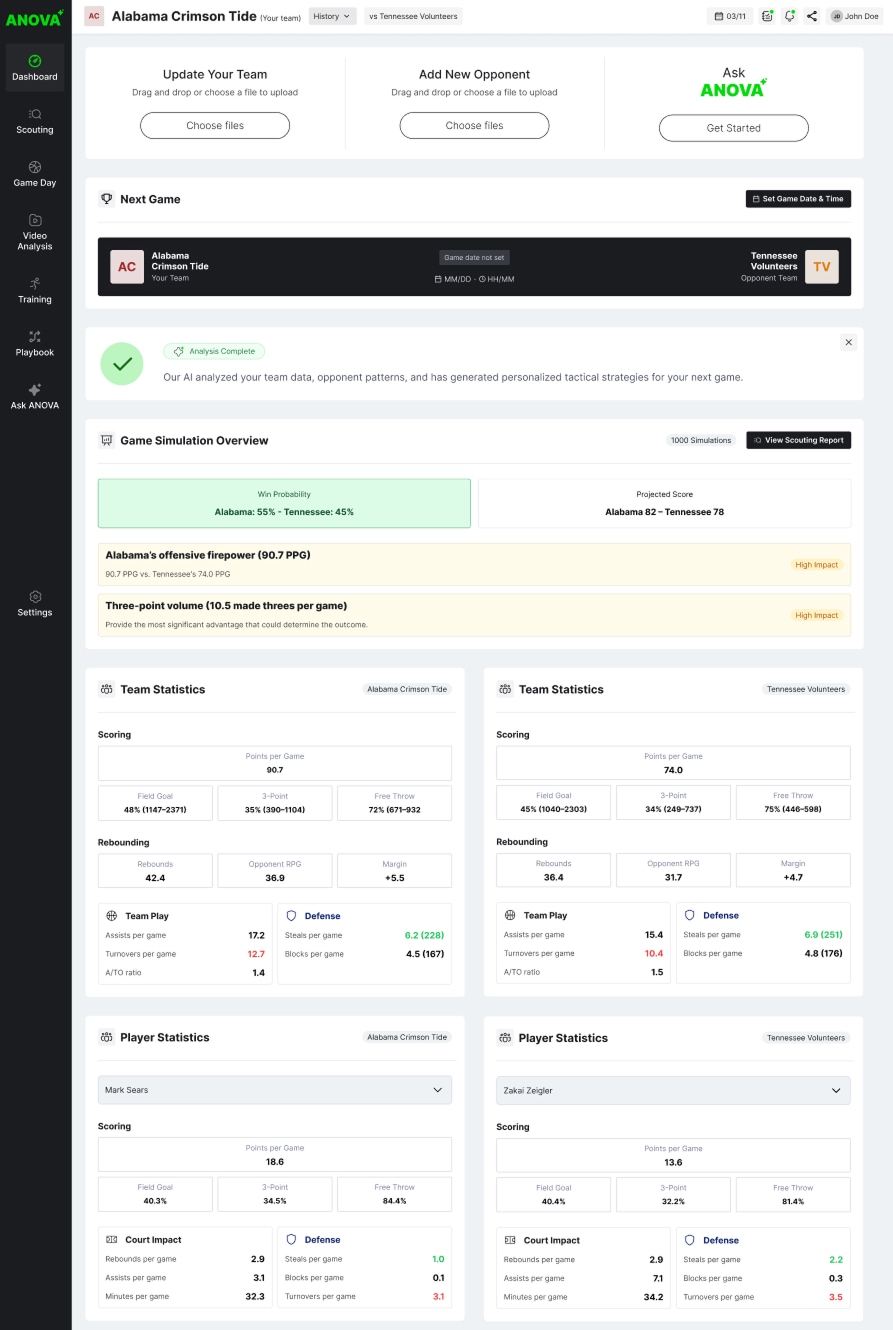This screenshot has height=1330, width=893.
Task: Choose files for new opponent
Action: pos(474,125)
